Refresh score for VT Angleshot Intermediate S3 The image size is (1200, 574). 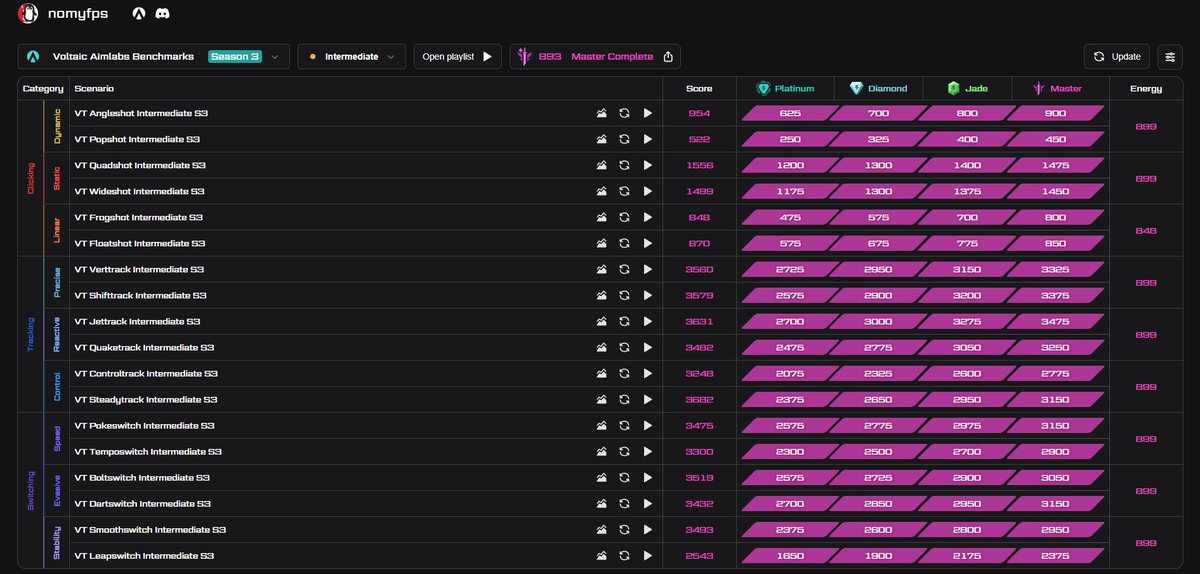pos(624,113)
